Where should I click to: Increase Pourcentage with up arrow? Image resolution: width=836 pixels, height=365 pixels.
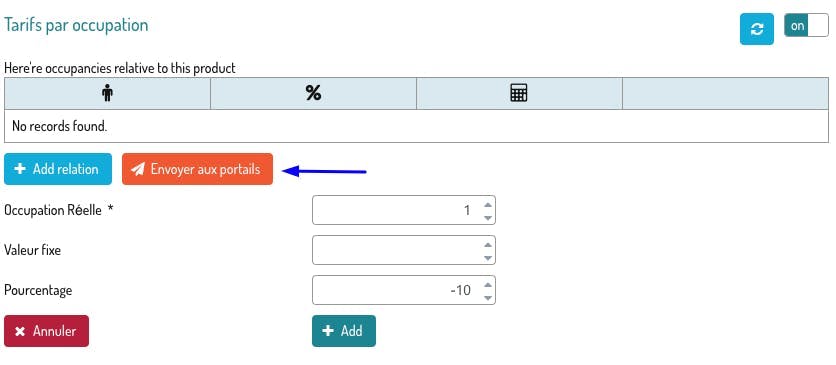point(487,285)
